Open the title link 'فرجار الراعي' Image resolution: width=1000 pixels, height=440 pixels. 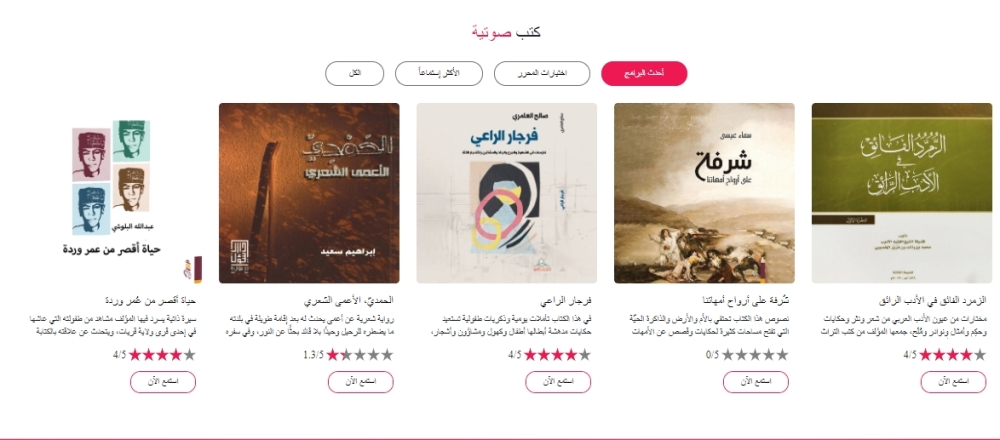pos(566,300)
